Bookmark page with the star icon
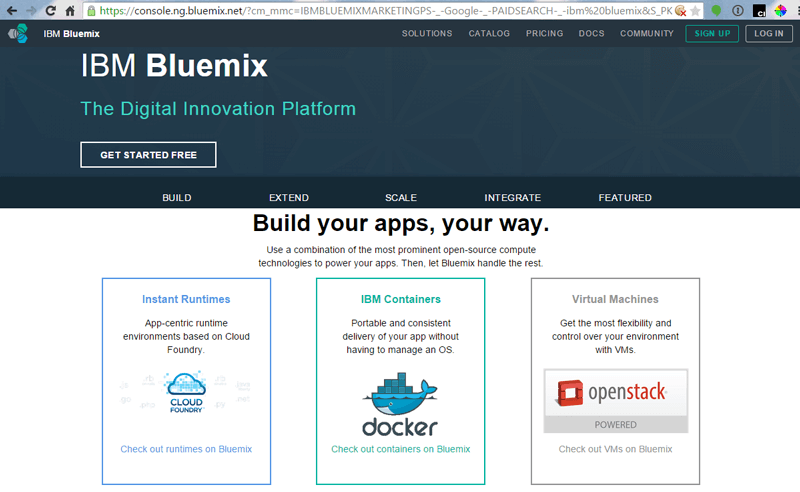Viewport: 800px width, 492px height. coord(695,11)
